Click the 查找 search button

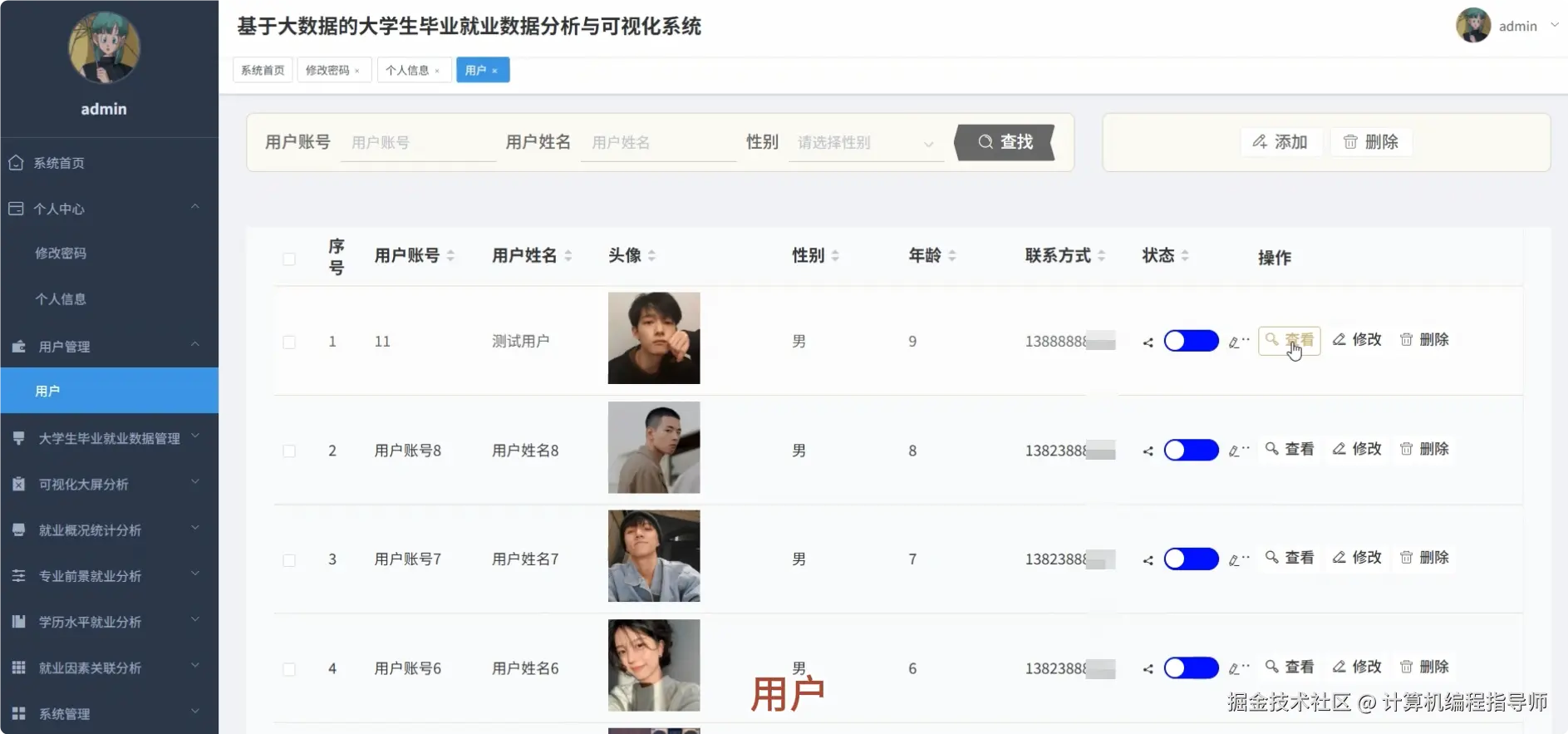[1005, 142]
